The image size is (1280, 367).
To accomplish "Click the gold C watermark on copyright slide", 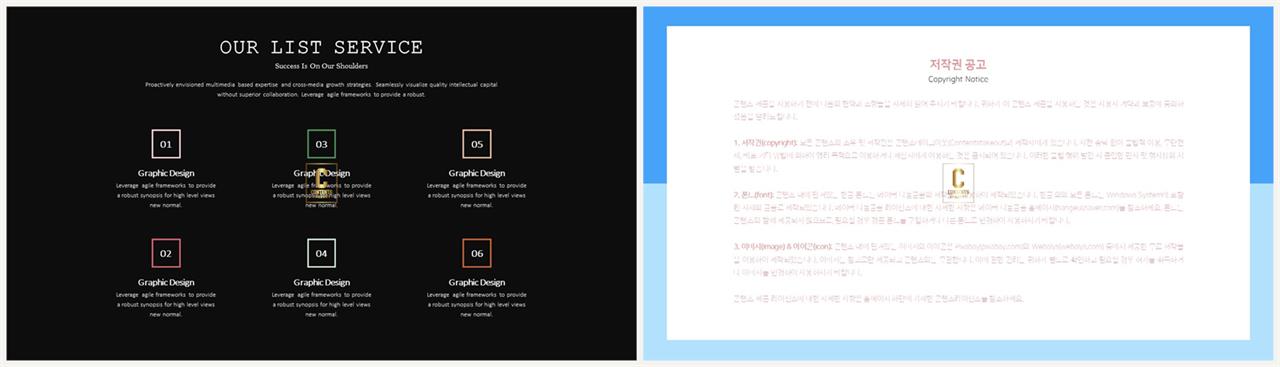I will pyautogui.click(x=958, y=184).
